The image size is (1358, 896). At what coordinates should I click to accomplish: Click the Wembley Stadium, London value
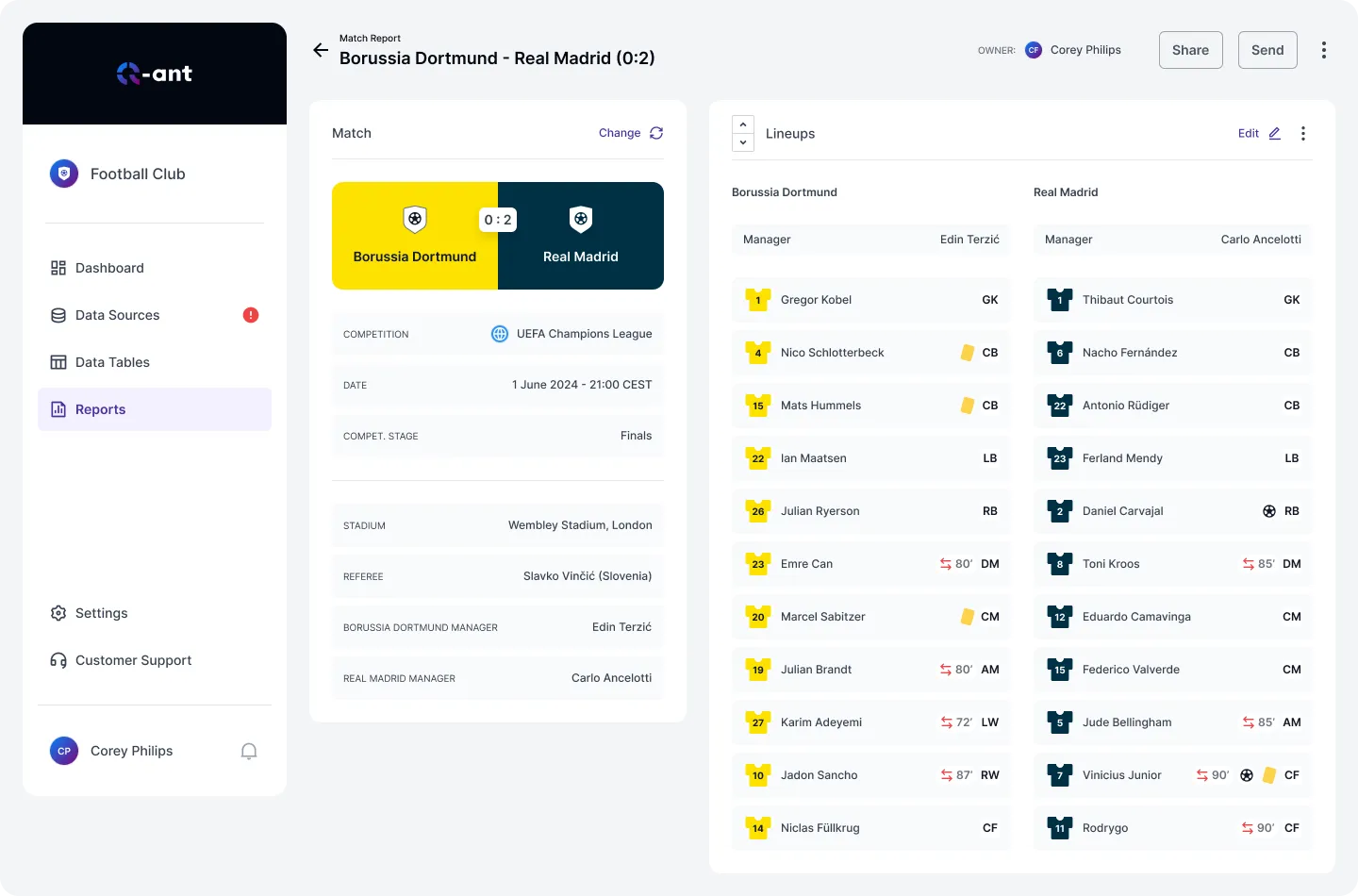[x=580, y=525]
